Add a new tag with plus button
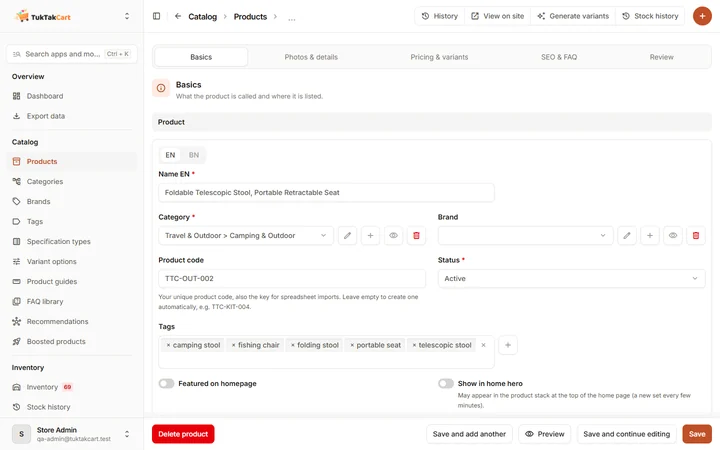The image size is (720, 450). click(508, 345)
